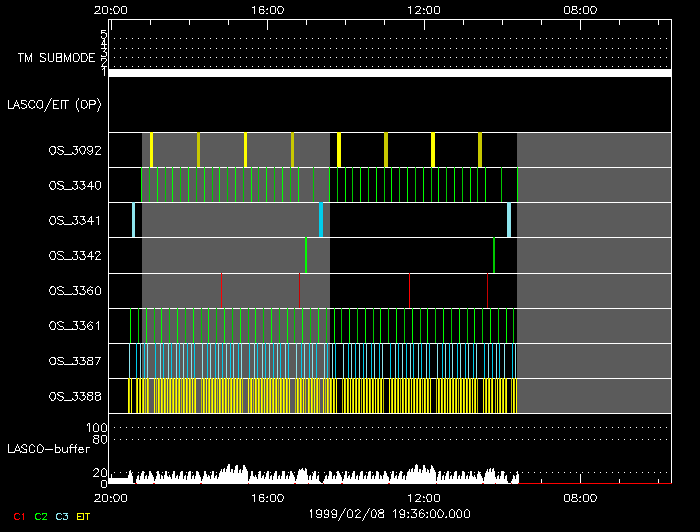The image size is (700, 532).
Task: Click the OS_3341 row label
Action: pyautogui.click(x=75, y=220)
